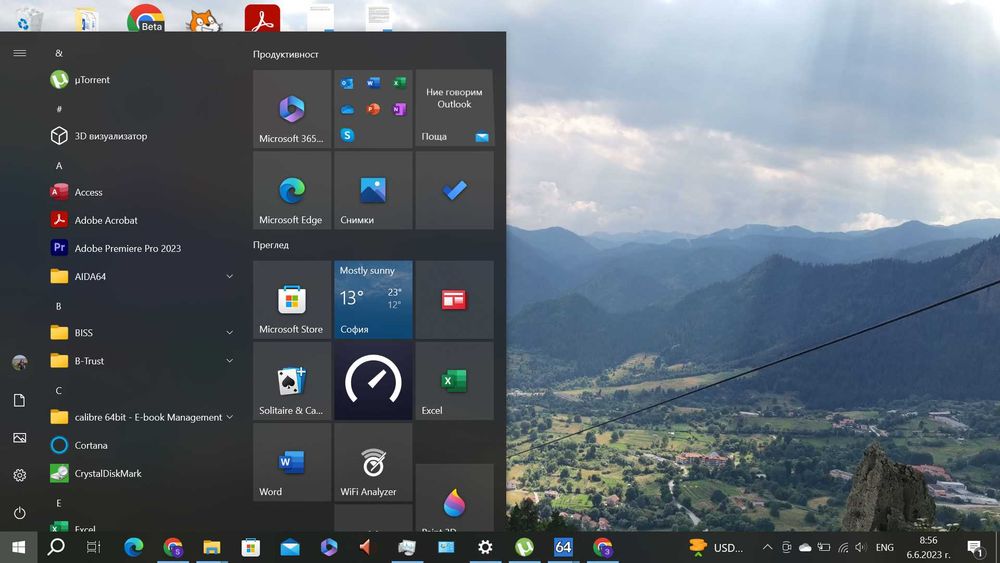The height and width of the screenshot is (563, 1000).
Task: Open Task View on taskbar
Action: click(93, 547)
